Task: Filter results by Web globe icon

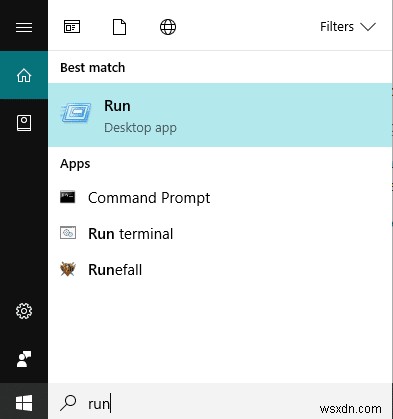Action: point(168,27)
